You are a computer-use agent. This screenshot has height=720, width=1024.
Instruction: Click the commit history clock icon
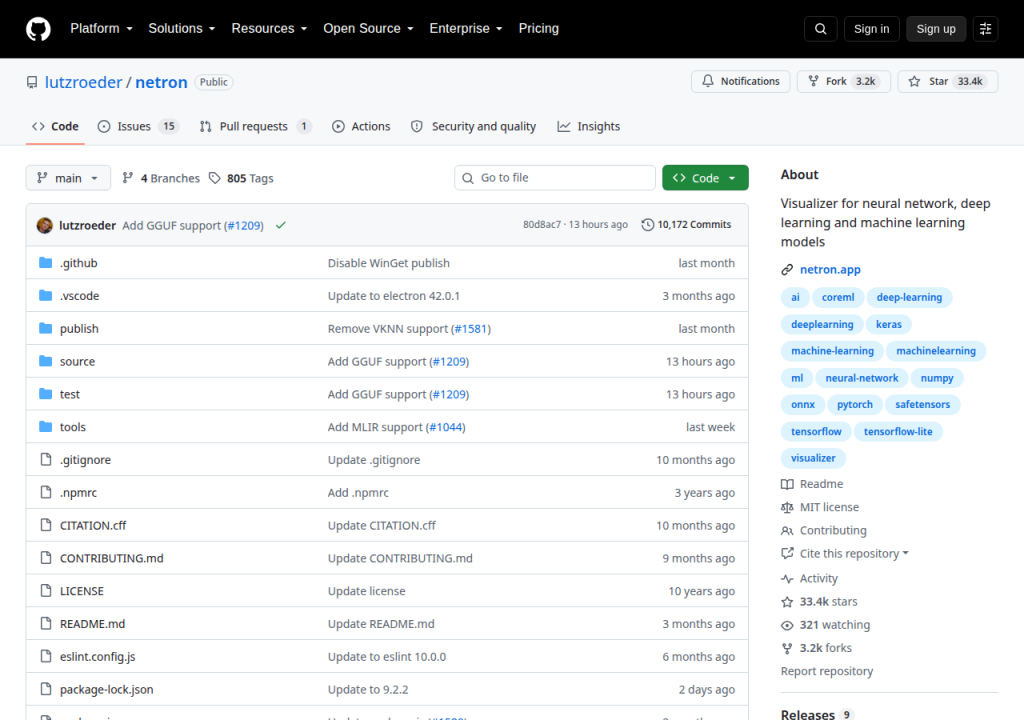[647, 225]
